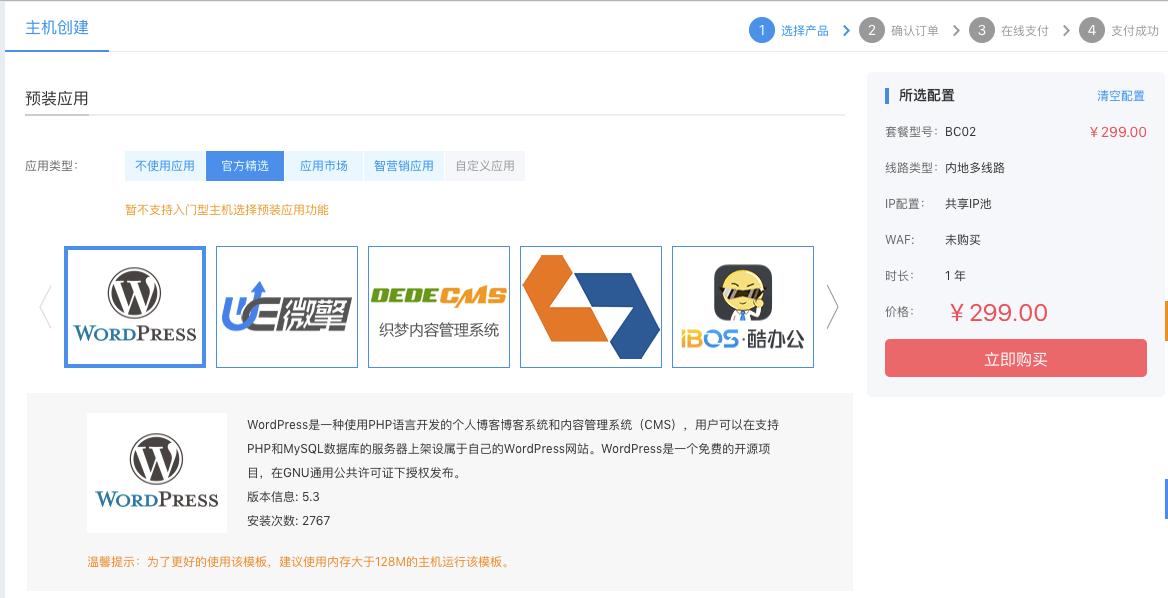1168x598 pixels.
Task: Choose the IBOS 酷办公 card
Action: click(743, 307)
